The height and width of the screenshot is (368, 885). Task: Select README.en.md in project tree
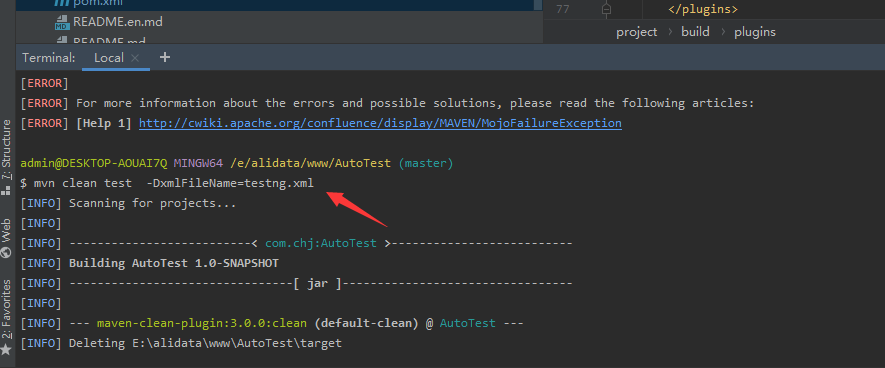pos(109,23)
